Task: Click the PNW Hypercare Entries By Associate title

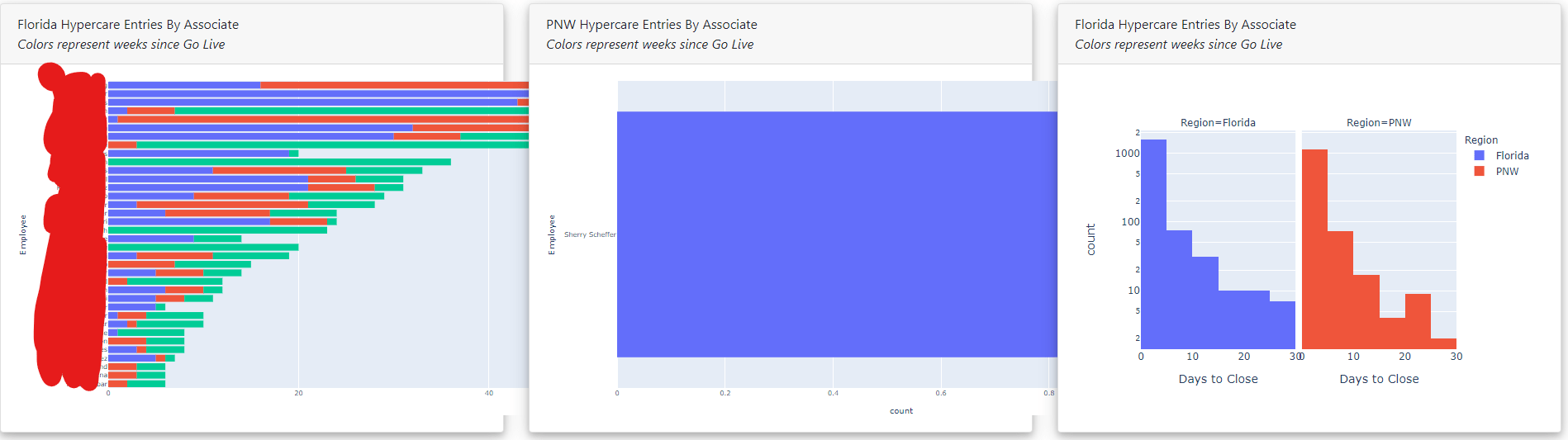Action: coord(652,25)
